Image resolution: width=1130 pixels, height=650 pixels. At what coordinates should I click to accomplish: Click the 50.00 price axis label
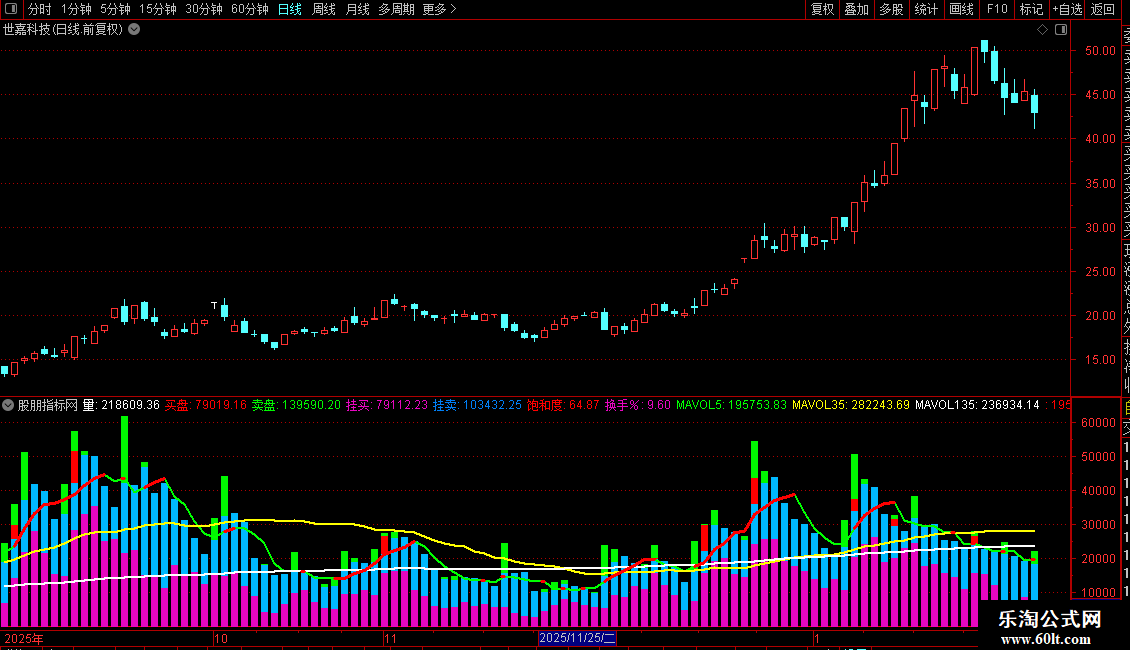pyautogui.click(x=1100, y=50)
